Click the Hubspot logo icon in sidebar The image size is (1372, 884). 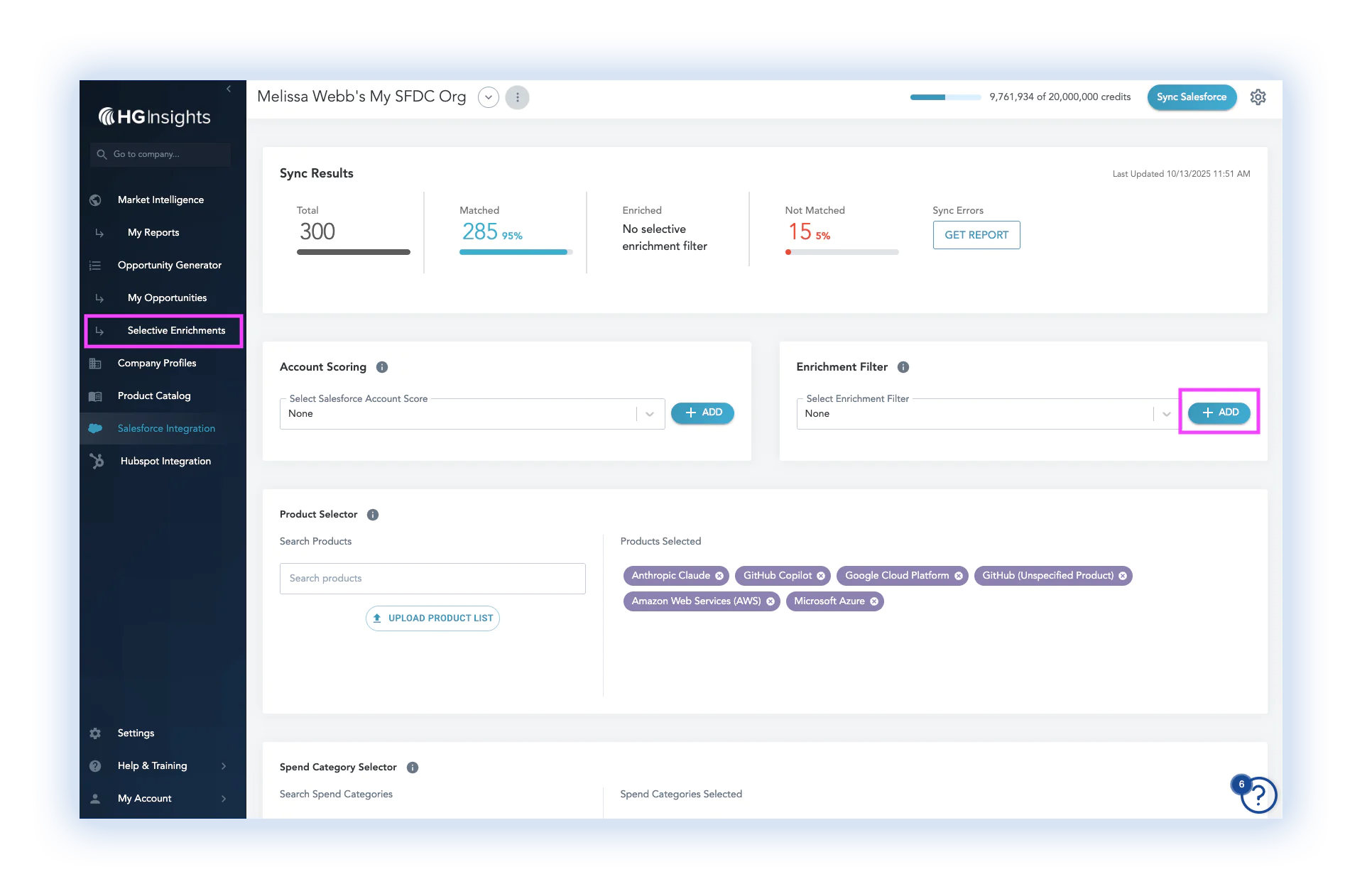click(97, 461)
